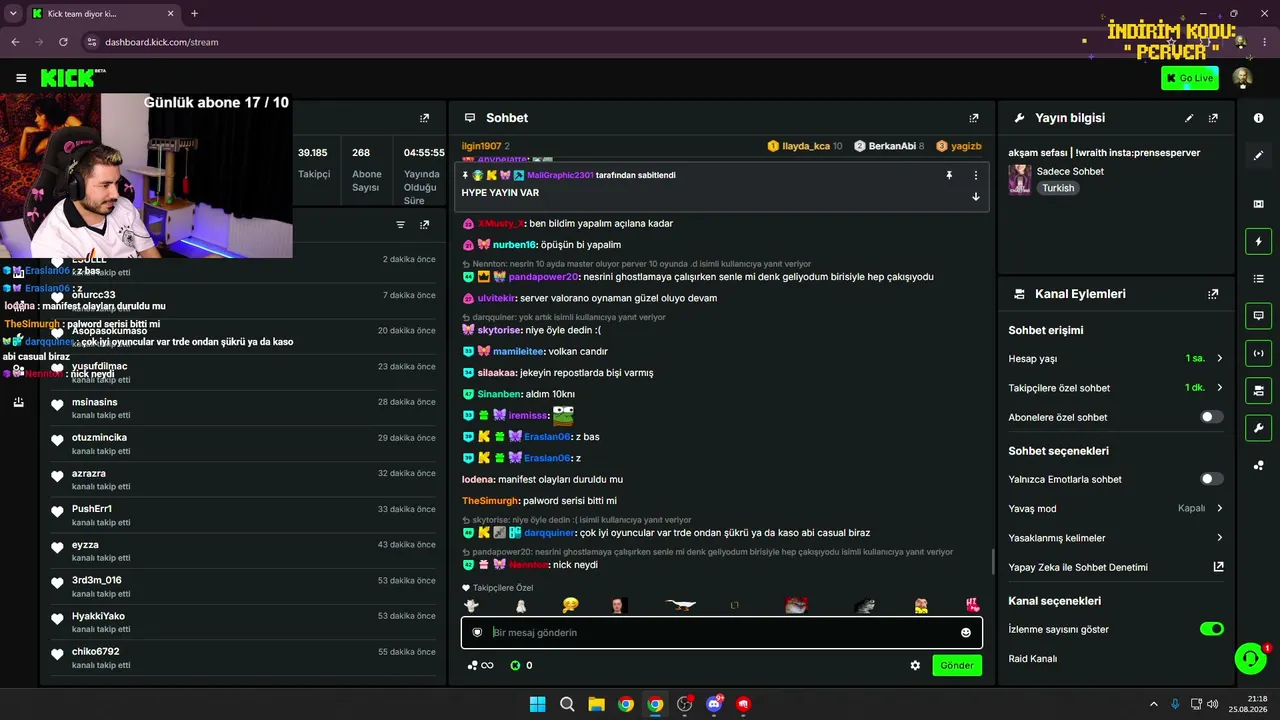The height and width of the screenshot is (720, 1280).
Task: Toggle Yalnızca Emotlarla sohbet switch
Action: coord(1211,479)
